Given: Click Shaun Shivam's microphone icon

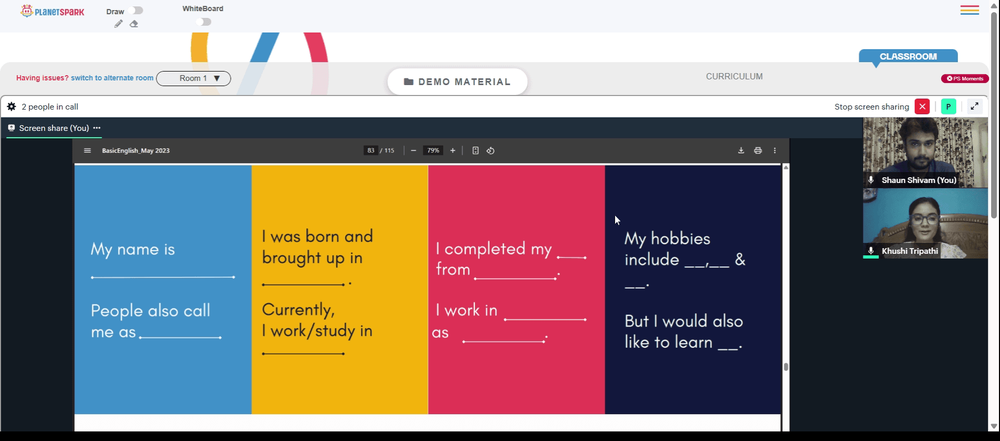Looking at the screenshot, I should [x=871, y=180].
